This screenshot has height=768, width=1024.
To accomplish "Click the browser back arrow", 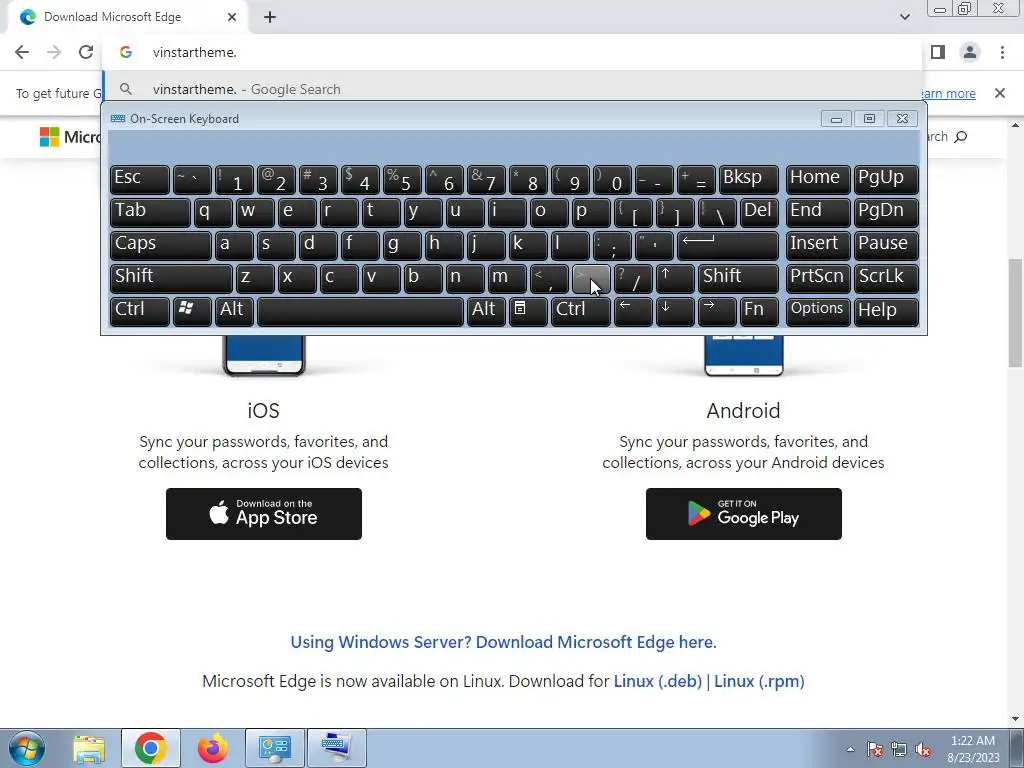I will [22, 52].
